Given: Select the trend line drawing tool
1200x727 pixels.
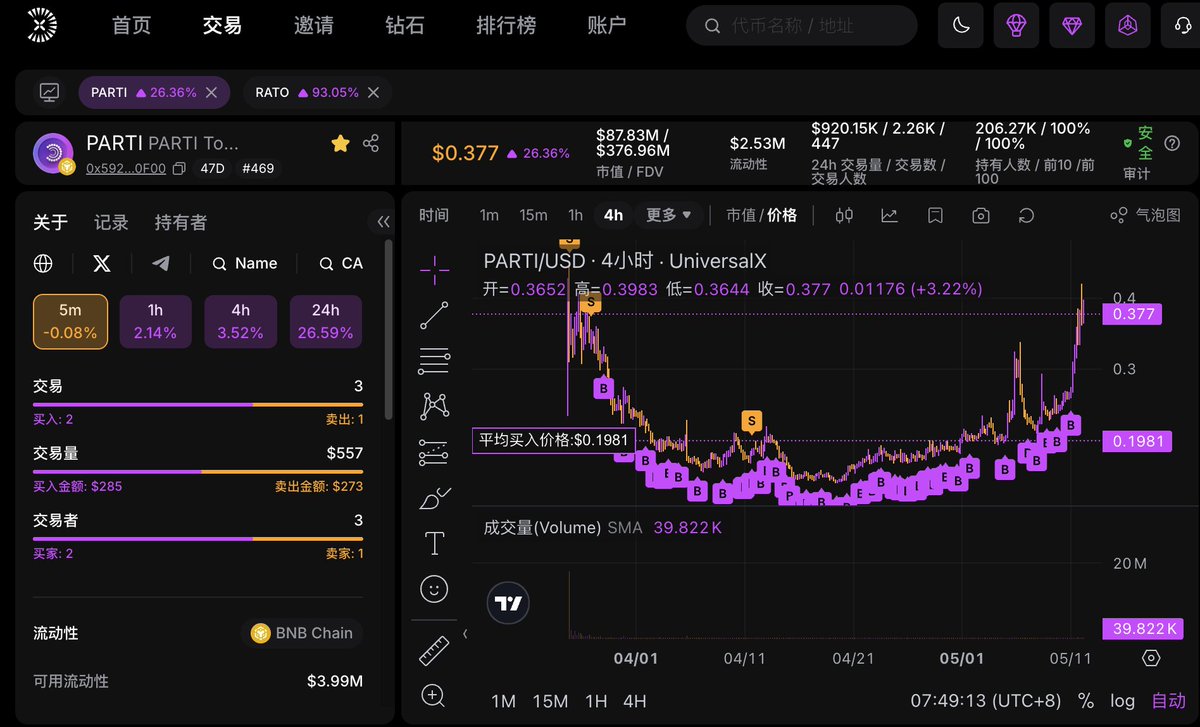Looking at the screenshot, I should point(434,315).
